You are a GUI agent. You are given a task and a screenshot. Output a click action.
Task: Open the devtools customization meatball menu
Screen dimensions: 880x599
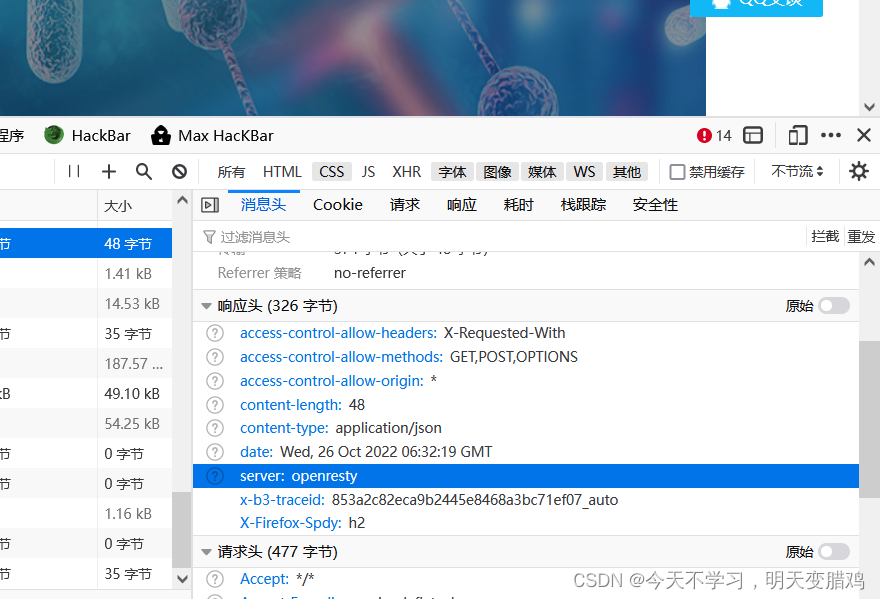click(x=830, y=134)
